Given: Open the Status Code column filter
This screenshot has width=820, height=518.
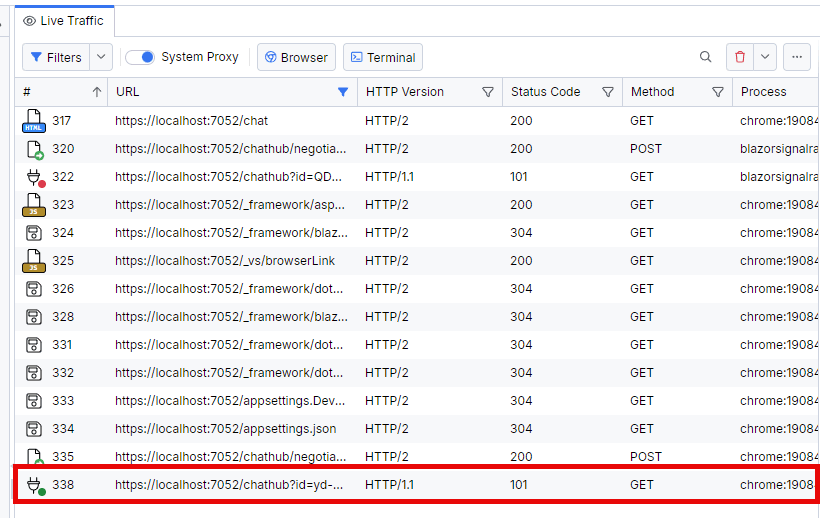Looking at the screenshot, I should 608,92.
